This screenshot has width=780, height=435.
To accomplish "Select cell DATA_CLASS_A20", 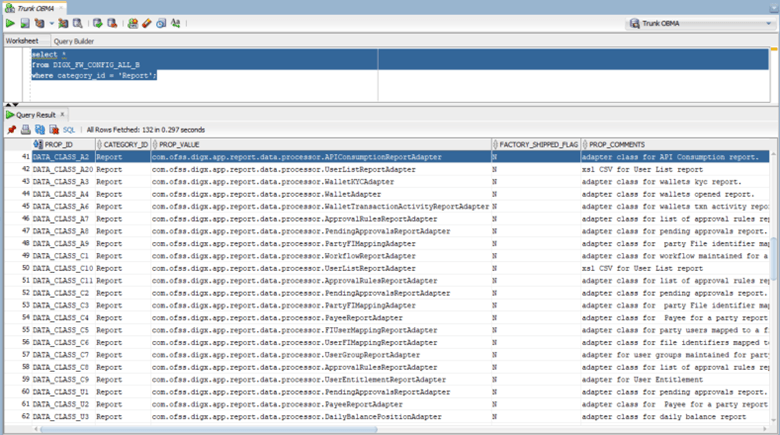I will point(63,169).
